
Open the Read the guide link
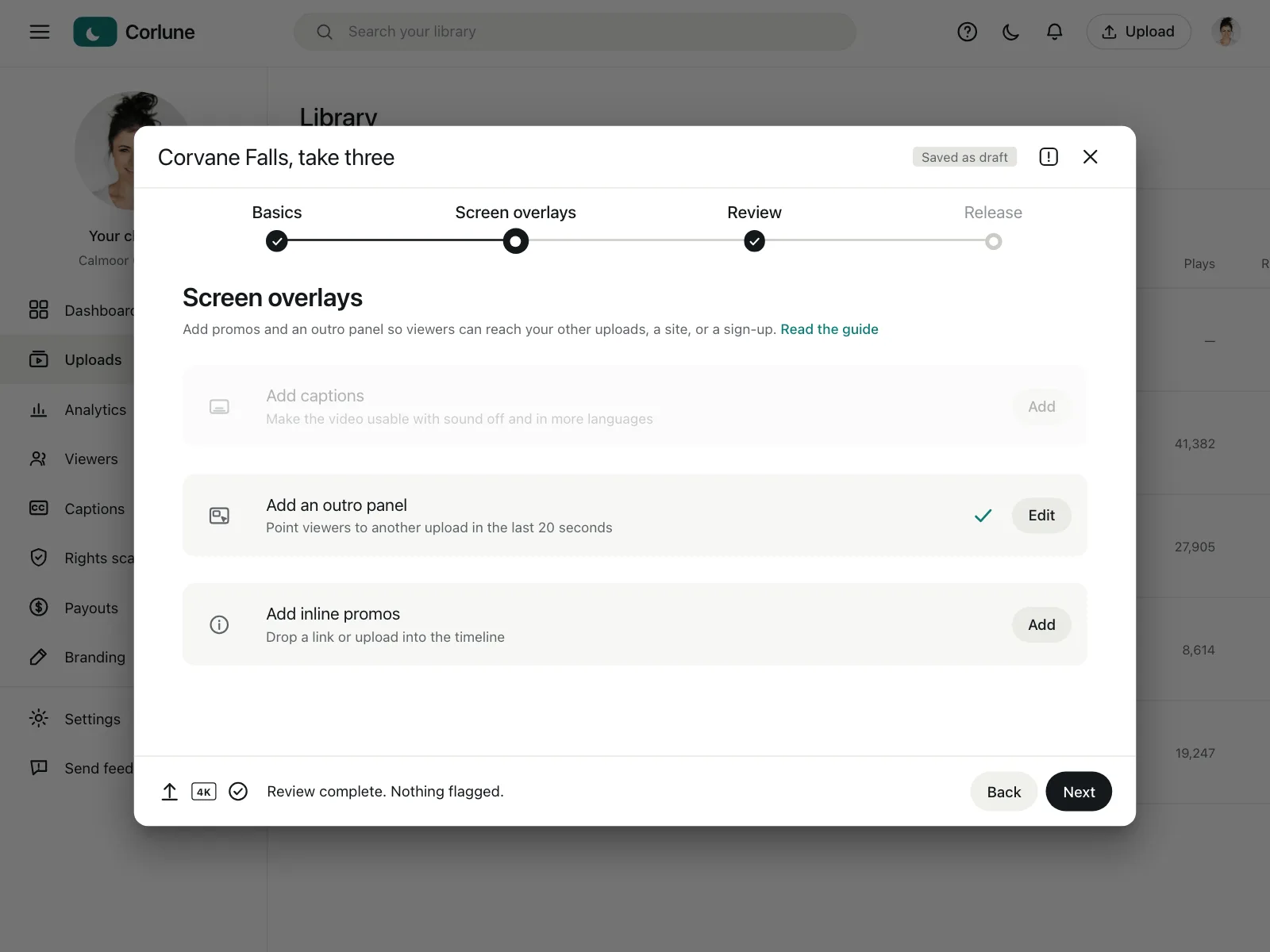829,329
